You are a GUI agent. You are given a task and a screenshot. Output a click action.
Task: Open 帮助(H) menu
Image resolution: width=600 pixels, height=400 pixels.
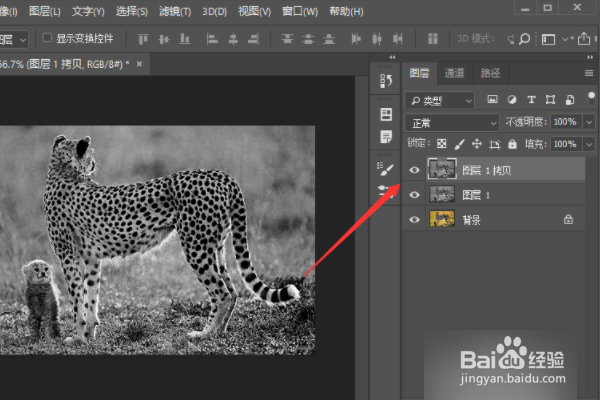(x=346, y=11)
